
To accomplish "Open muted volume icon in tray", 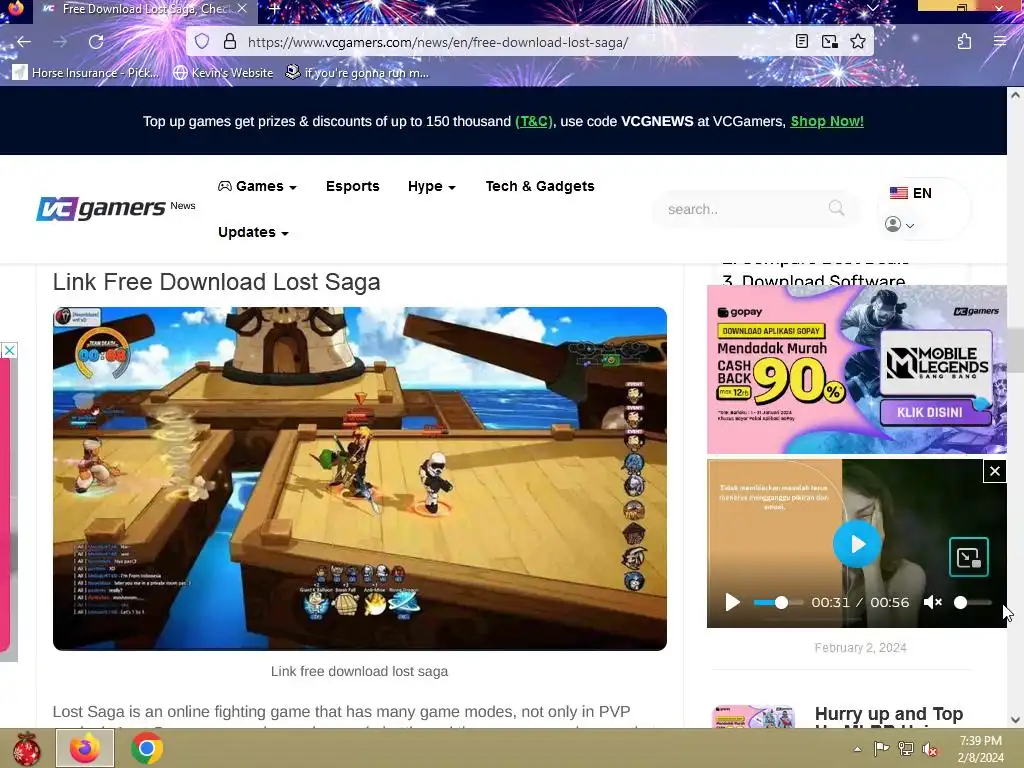I will [930, 749].
